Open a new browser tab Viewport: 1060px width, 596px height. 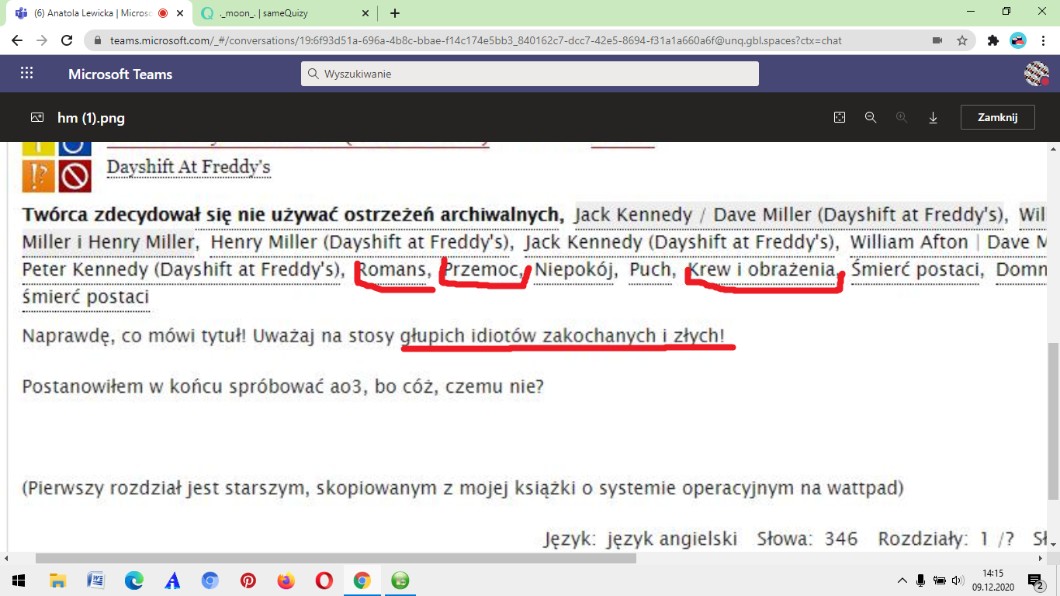(395, 13)
